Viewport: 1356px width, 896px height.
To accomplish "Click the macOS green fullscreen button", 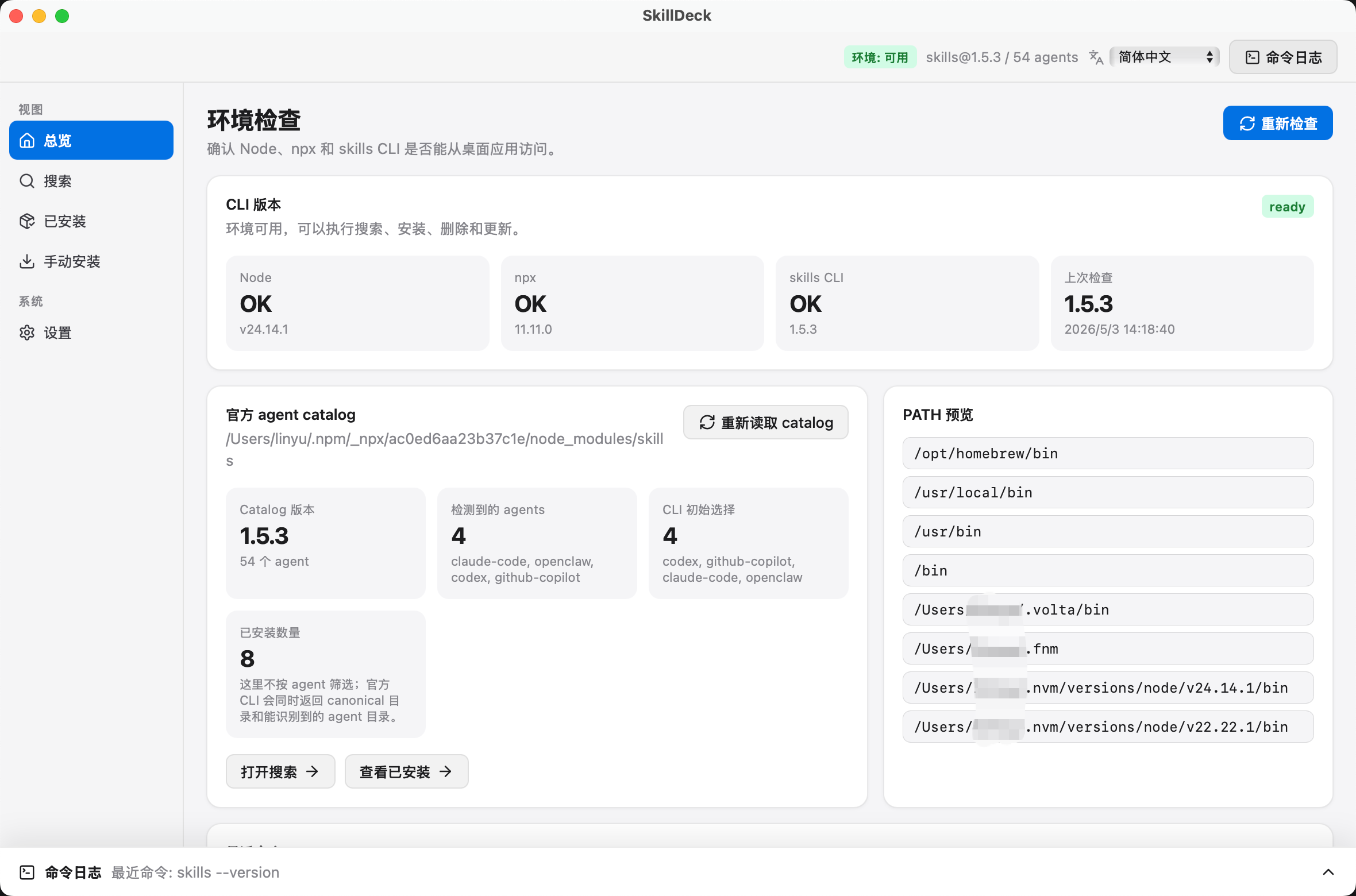I will coord(62,16).
